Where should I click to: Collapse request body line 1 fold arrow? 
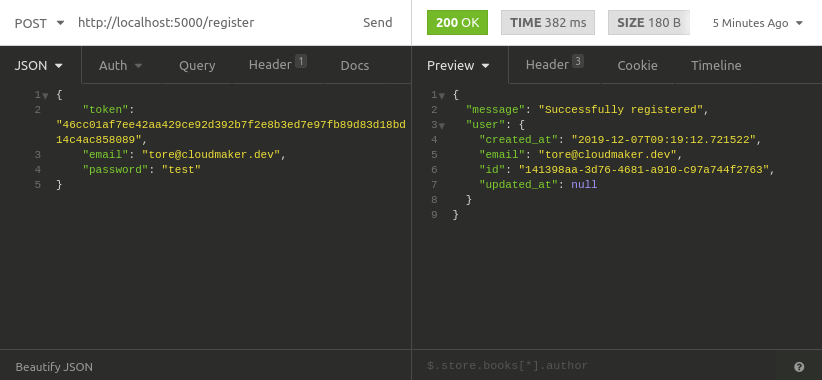pyautogui.click(x=46, y=96)
